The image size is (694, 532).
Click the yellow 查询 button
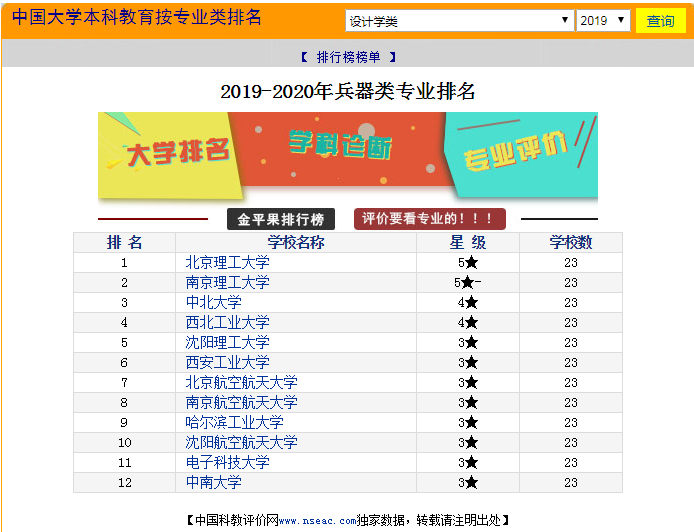tap(660, 21)
